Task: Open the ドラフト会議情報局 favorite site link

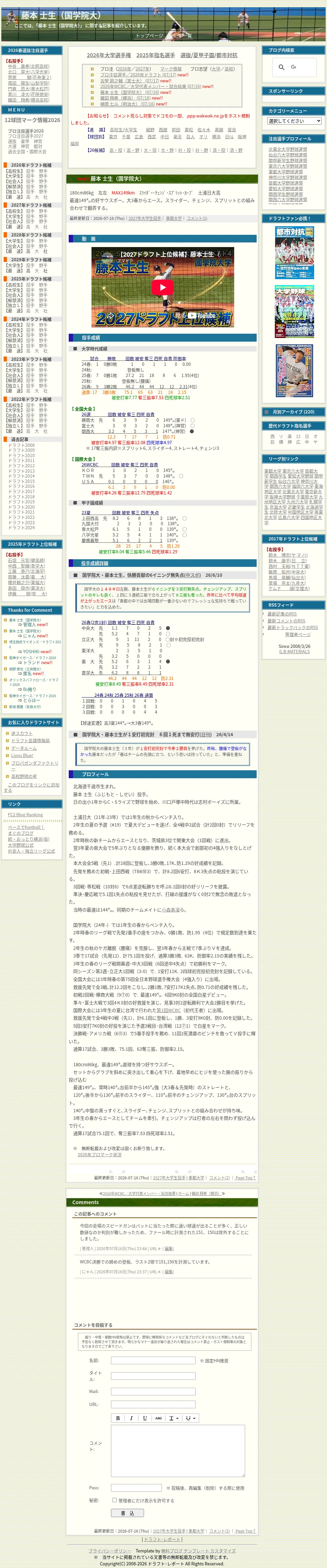Action: coord(30,741)
